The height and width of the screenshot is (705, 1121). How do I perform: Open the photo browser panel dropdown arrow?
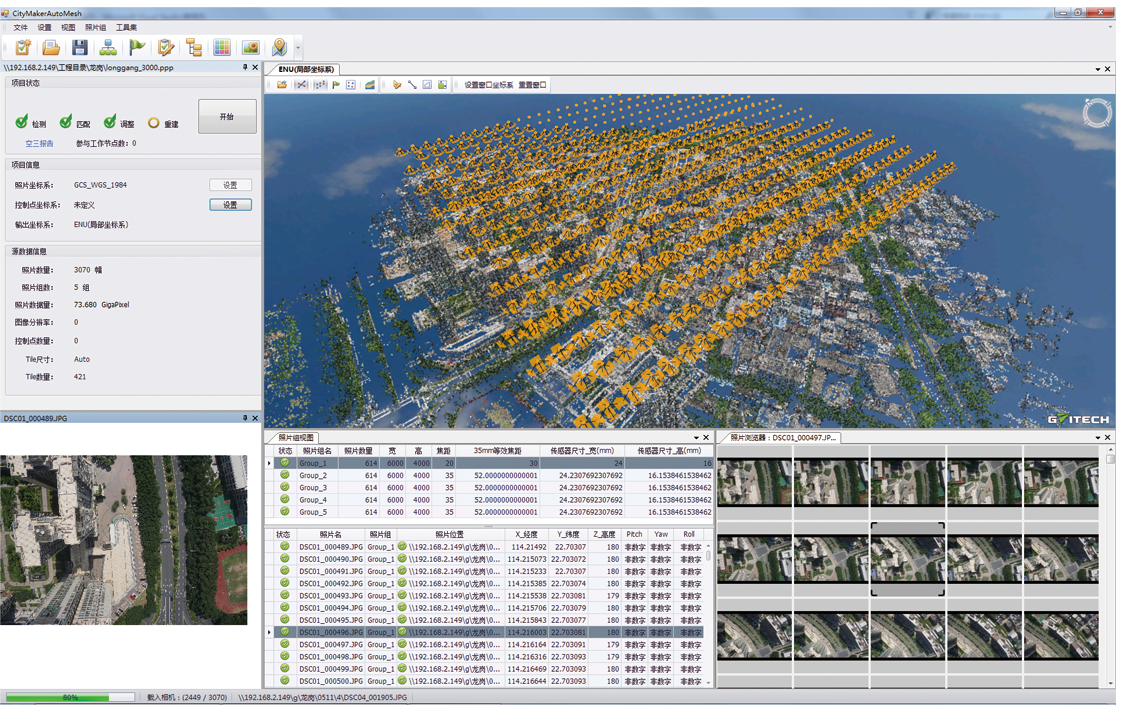(1097, 438)
